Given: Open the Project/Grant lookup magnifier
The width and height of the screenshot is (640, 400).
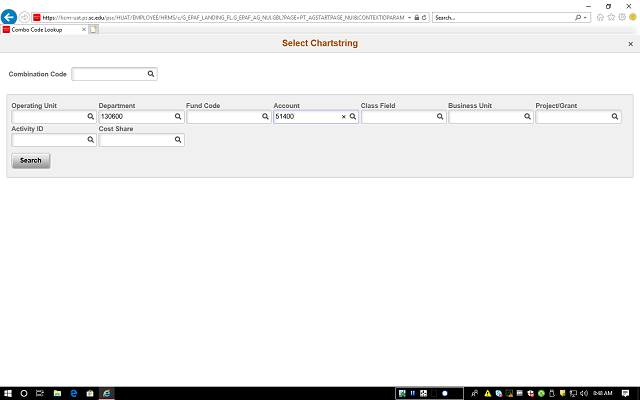Looking at the screenshot, I should (615, 116).
